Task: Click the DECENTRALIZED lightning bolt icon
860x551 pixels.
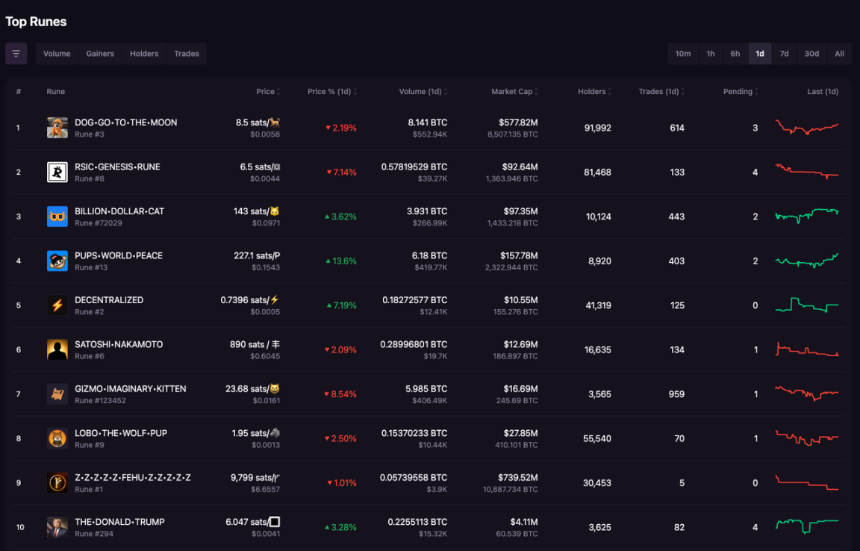Action: pyautogui.click(x=57, y=305)
